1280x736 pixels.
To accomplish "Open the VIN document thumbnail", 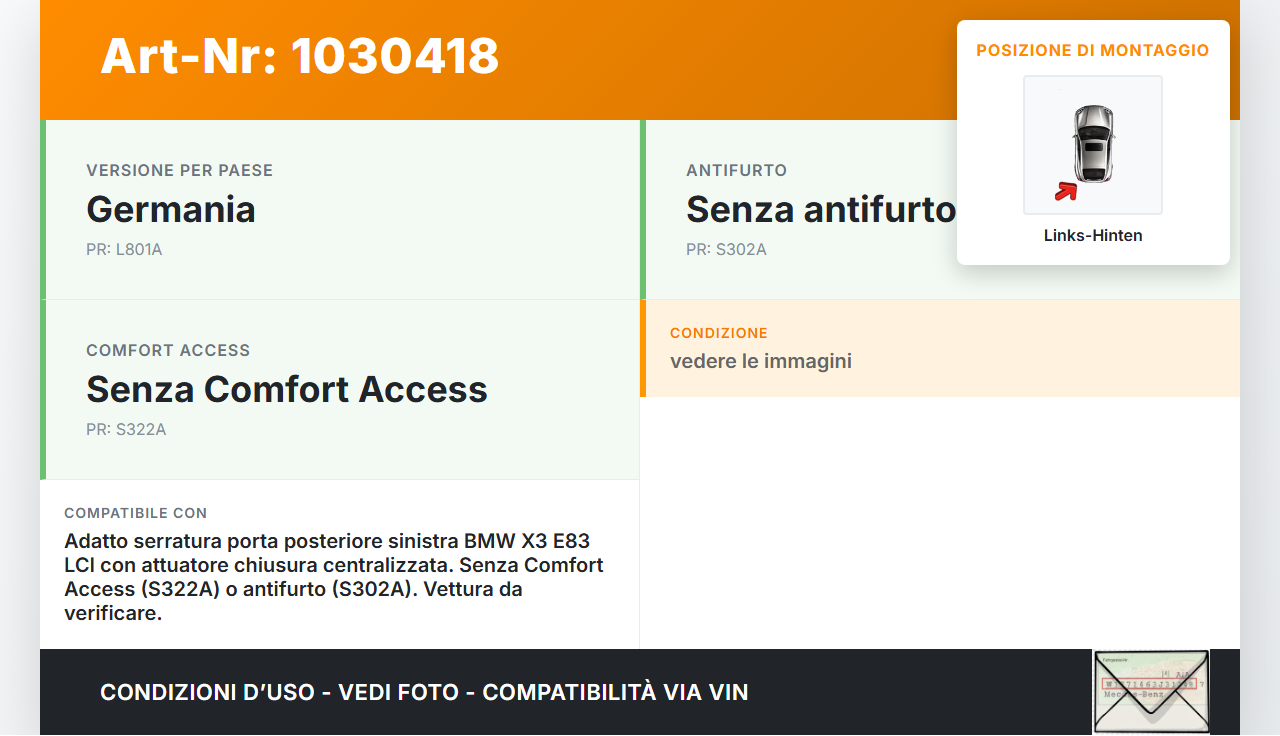I will (x=1151, y=692).
